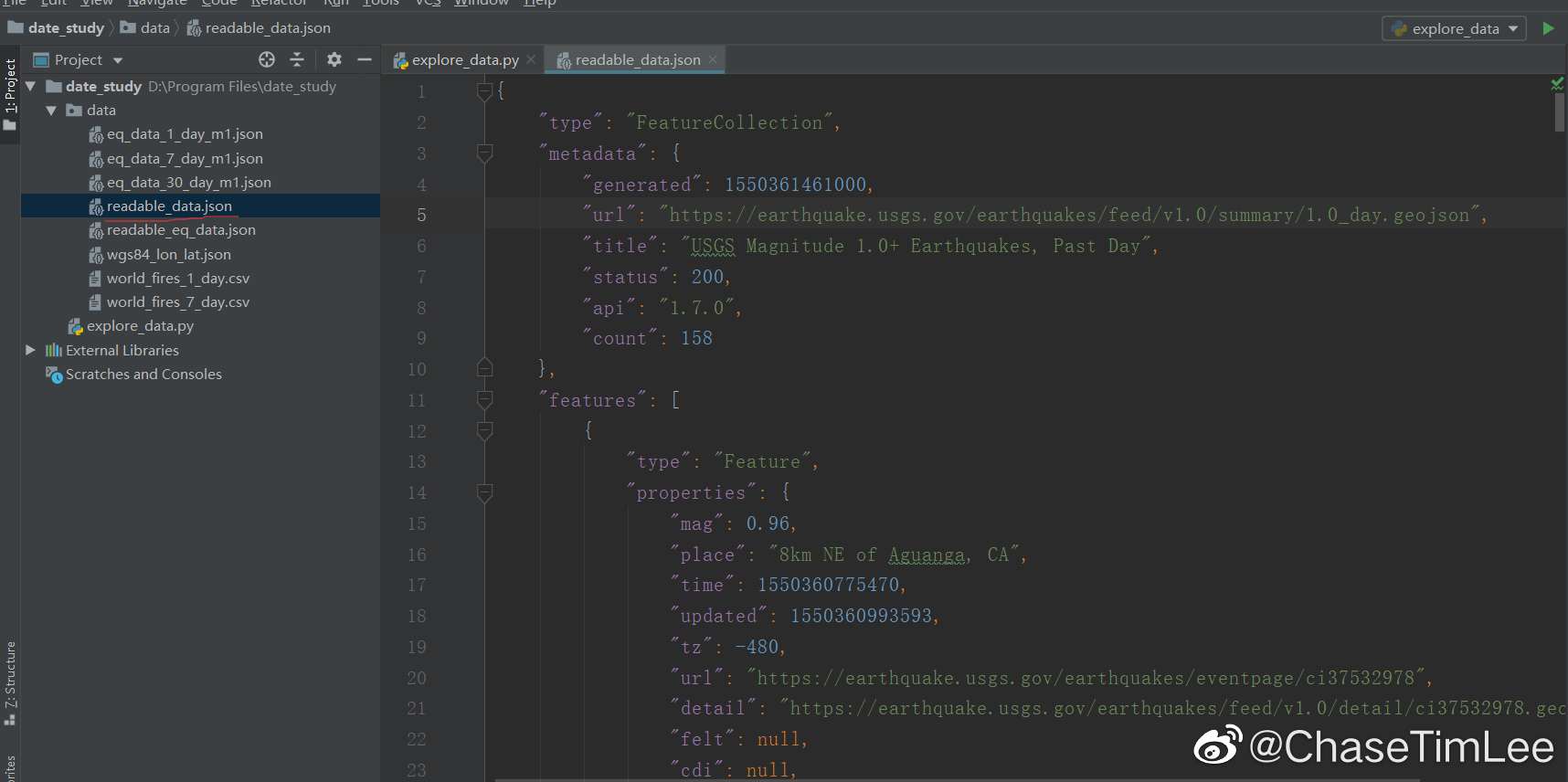The height and width of the screenshot is (782, 1568).
Task: Click the eventpage url on line 20
Action: tap(1086, 678)
